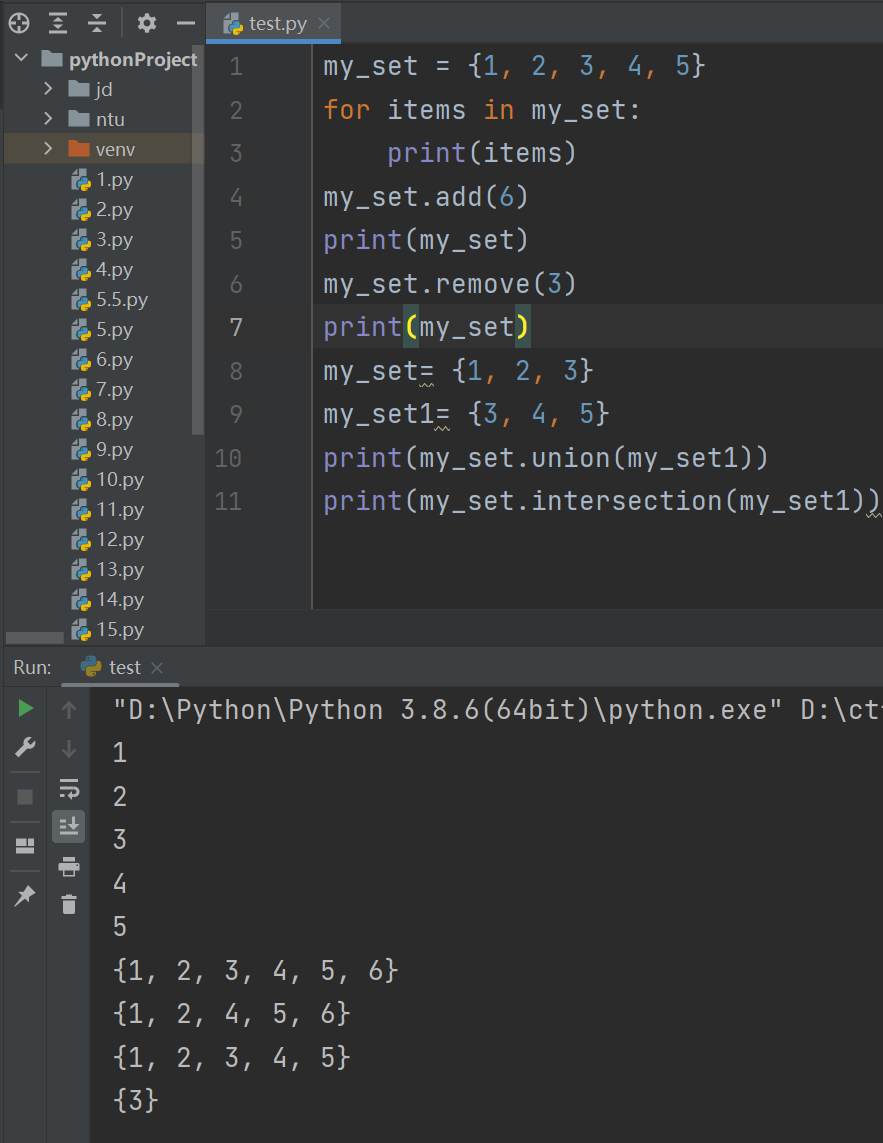The image size is (883, 1143).
Task: Hide the project panel with minus icon
Action: 185,22
